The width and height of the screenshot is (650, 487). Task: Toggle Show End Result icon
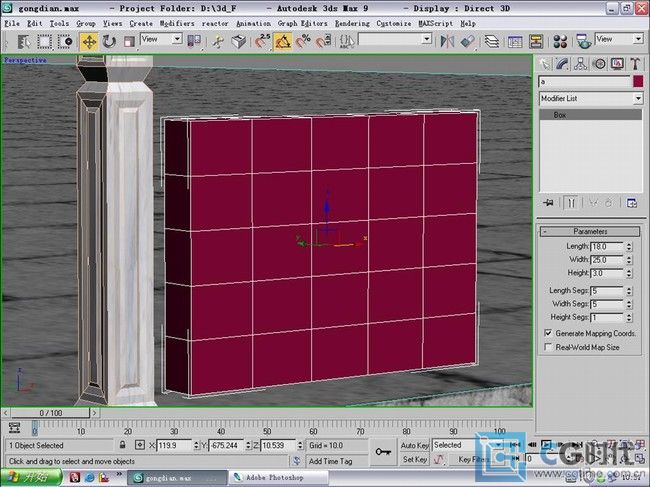(x=571, y=203)
